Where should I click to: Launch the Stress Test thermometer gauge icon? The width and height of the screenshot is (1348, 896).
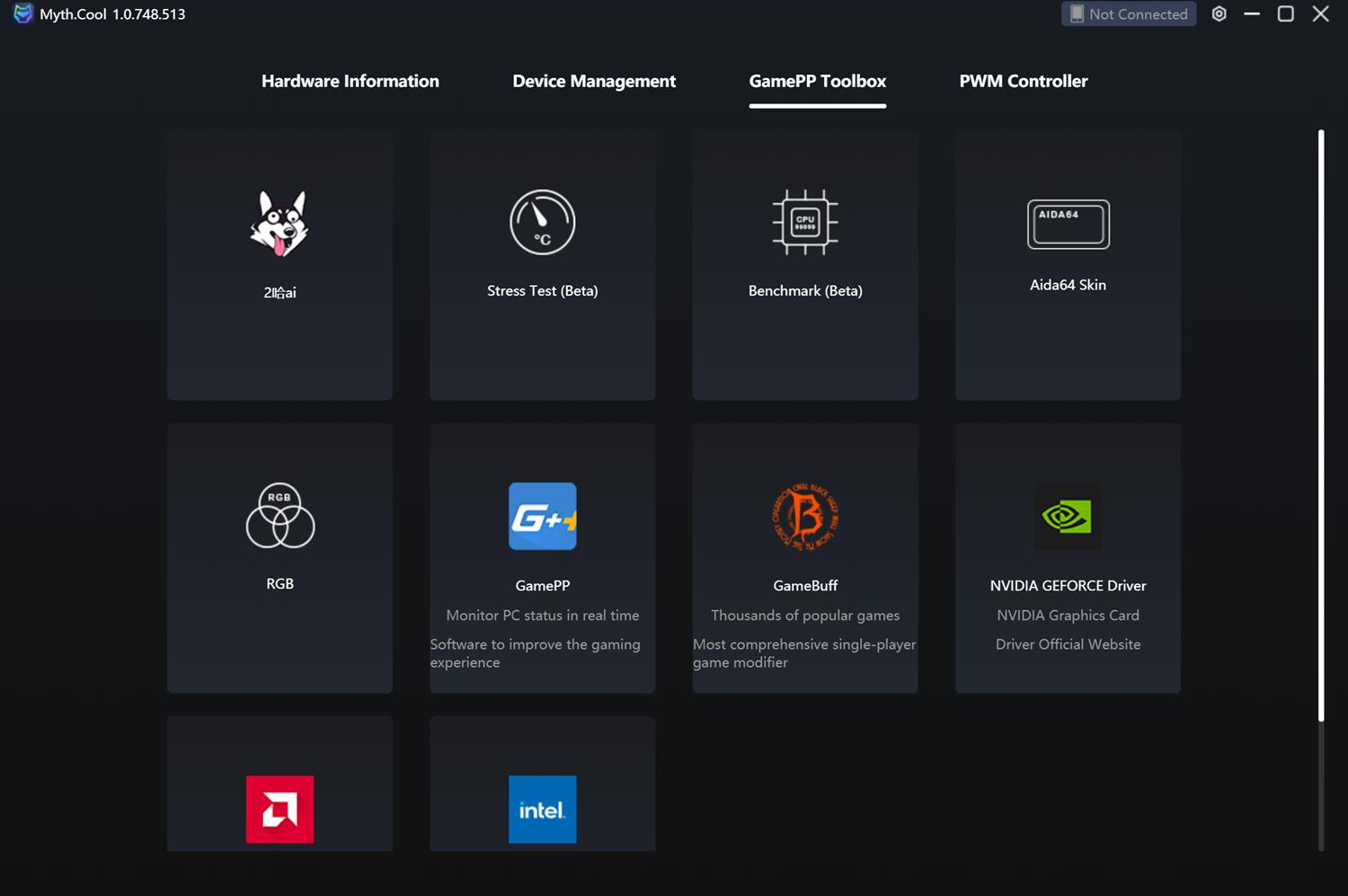pyautogui.click(x=542, y=223)
